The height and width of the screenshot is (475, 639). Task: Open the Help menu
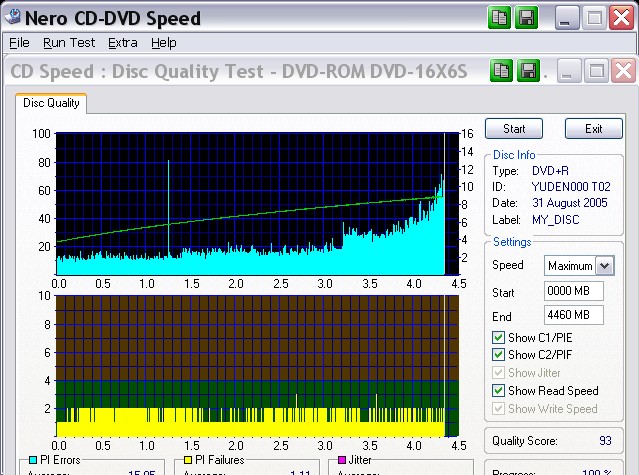click(x=164, y=43)
